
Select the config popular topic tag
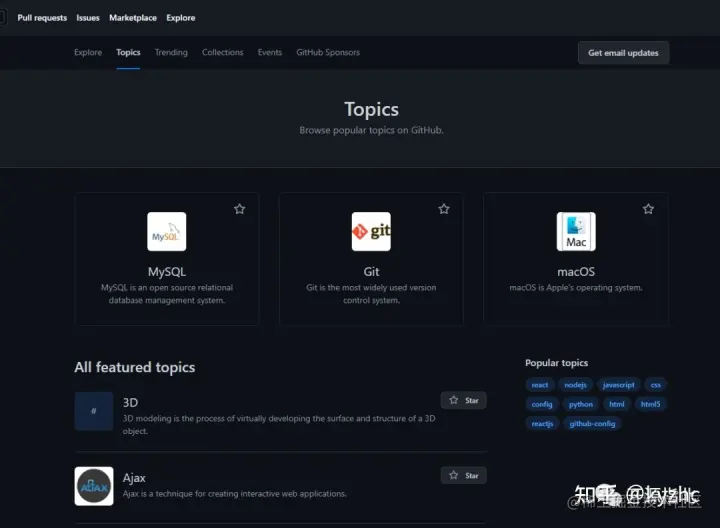coord(542,404)
